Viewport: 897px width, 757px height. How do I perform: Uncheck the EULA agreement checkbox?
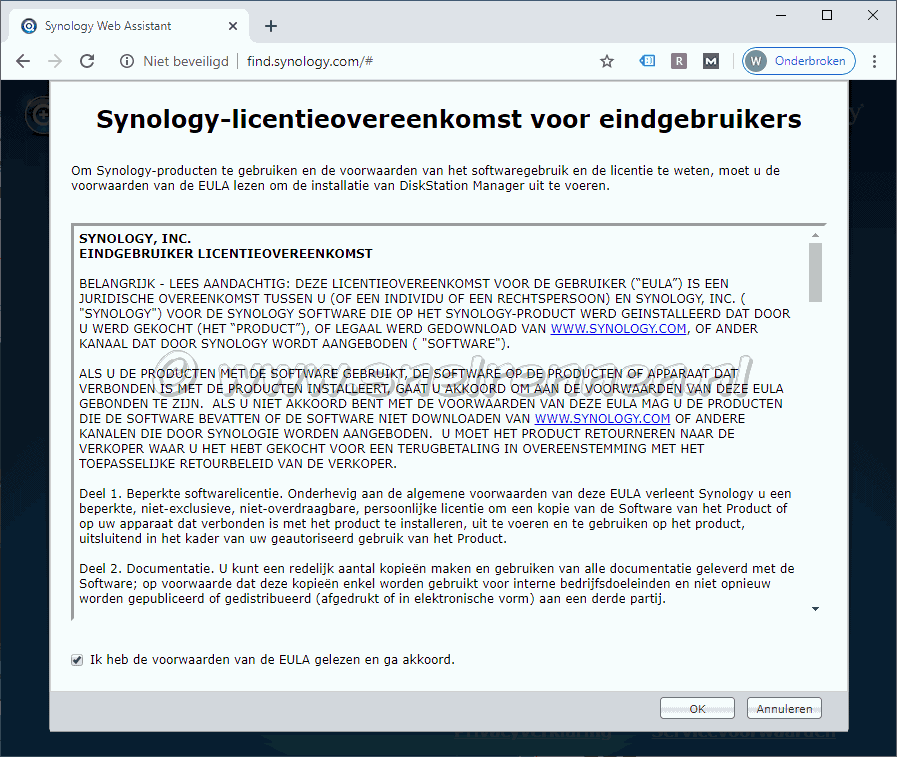coord(77,660)
